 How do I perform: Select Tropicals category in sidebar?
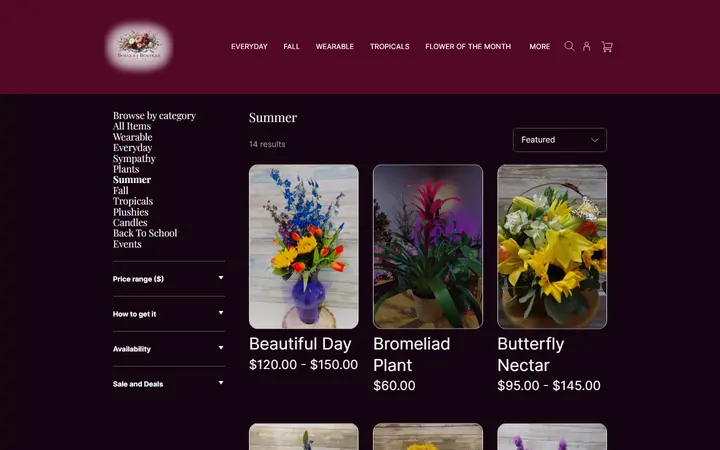[133, 201]
